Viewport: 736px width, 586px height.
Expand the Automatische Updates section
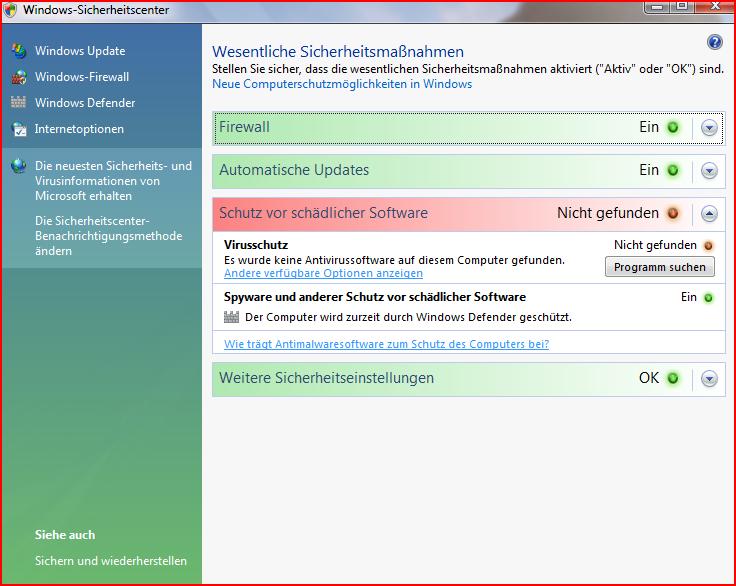(x=709, y=171)
